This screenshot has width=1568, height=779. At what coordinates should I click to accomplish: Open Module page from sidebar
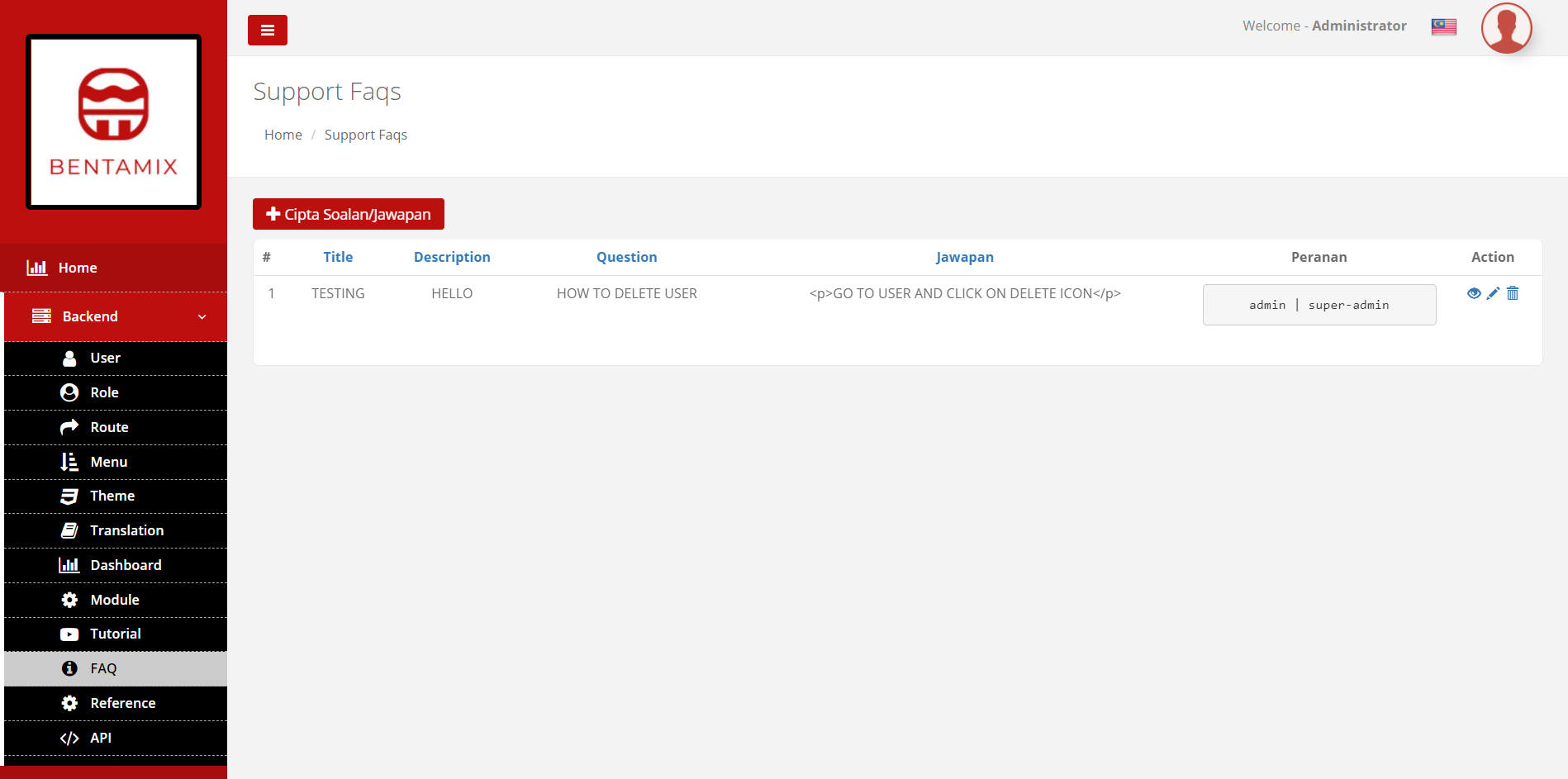click(x=115, y=600)
